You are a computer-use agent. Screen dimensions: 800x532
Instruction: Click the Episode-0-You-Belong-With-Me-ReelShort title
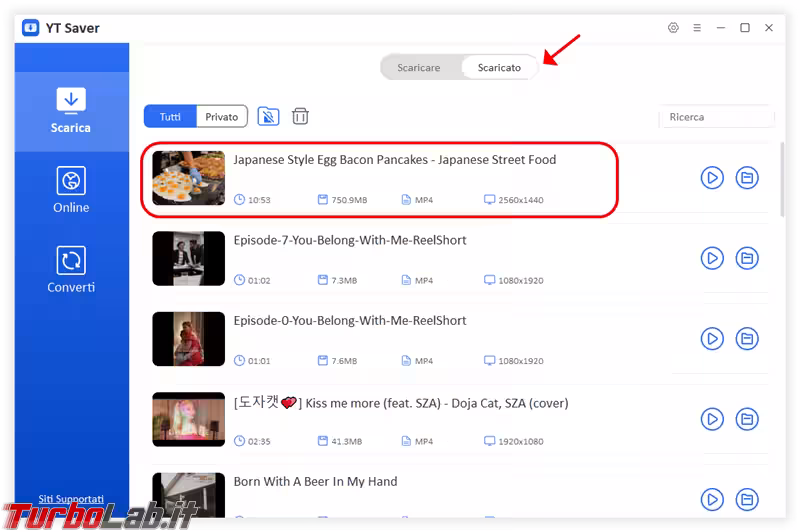click(x=349, y=320)
